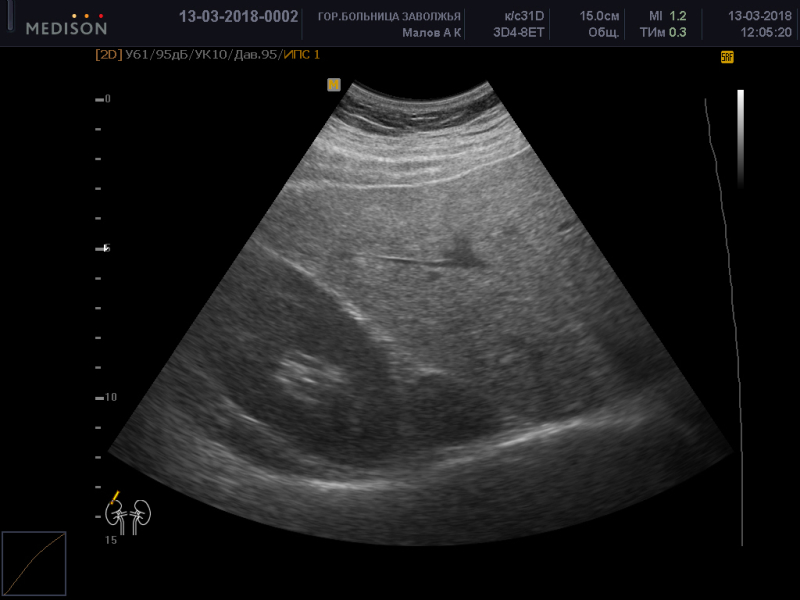The height and width of the screenshot is (600, 800).
Task: Click the patient ID 13-03-2018-0002
Action: [x=238, y=17]
